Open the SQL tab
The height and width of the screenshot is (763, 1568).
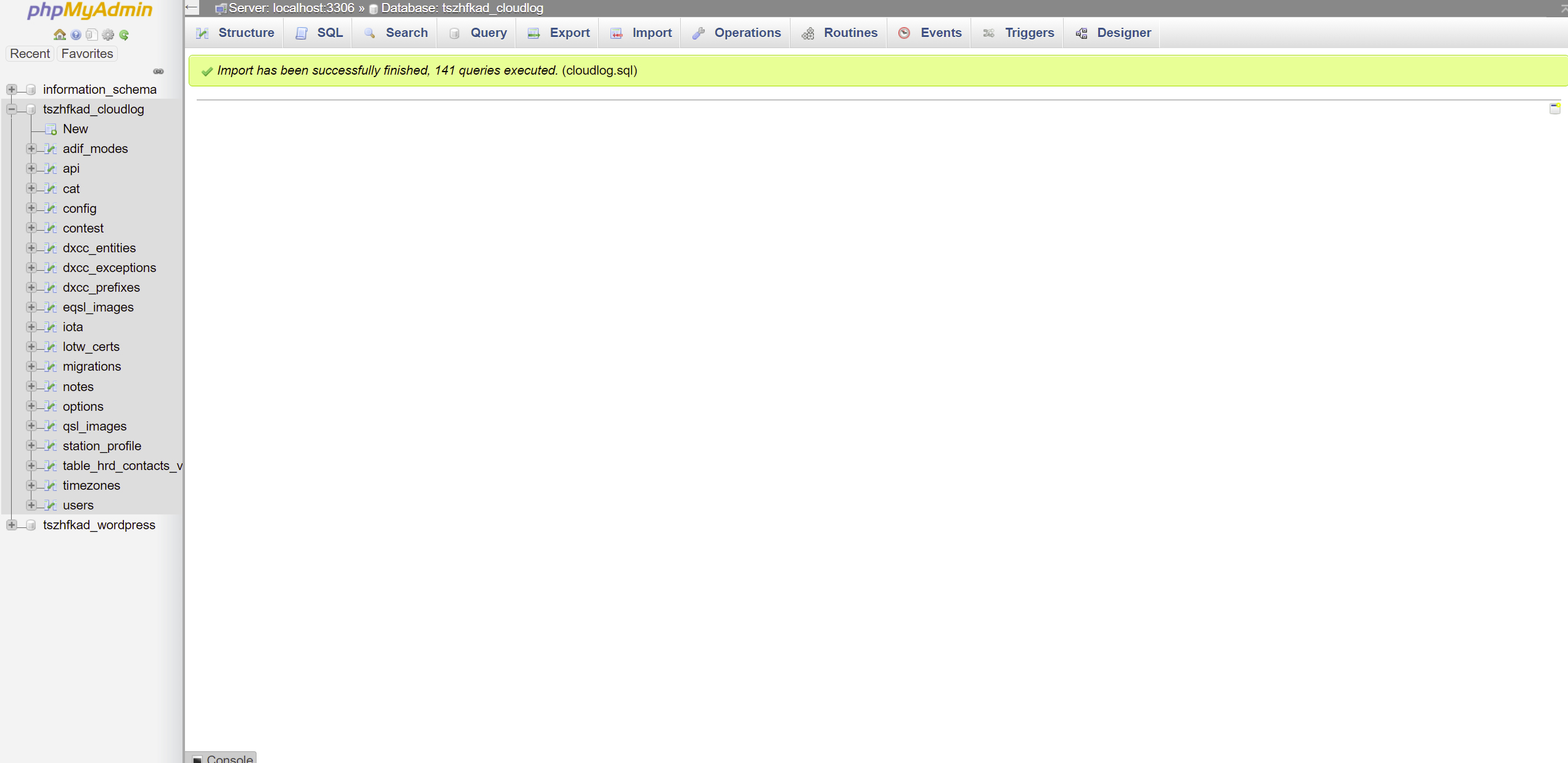coord(318,33)
